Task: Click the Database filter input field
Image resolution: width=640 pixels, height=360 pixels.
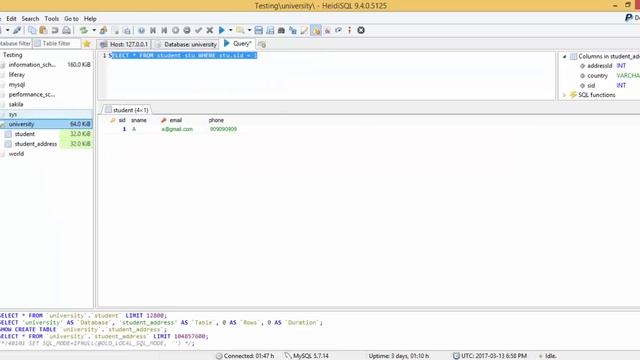Action: [16, 43]
